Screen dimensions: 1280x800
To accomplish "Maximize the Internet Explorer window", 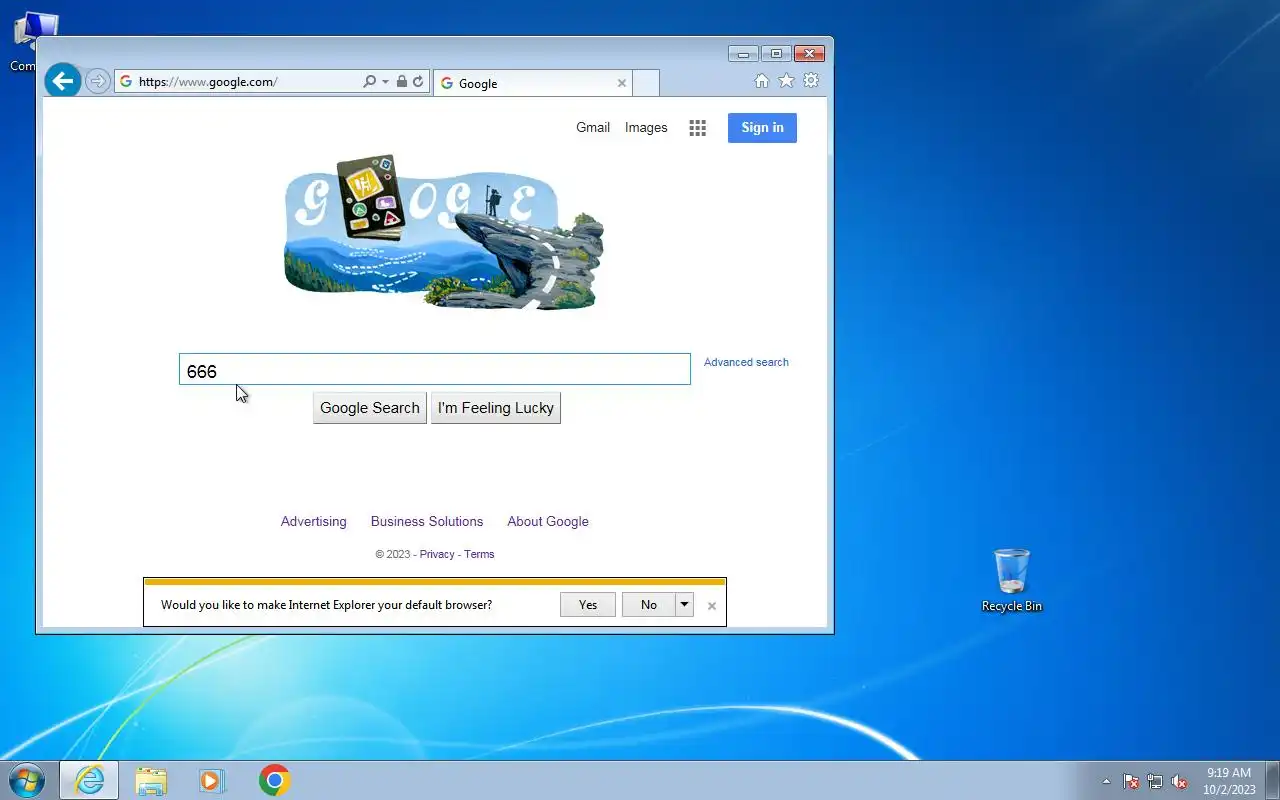I will pyautogui.click(x=776, y=53).
